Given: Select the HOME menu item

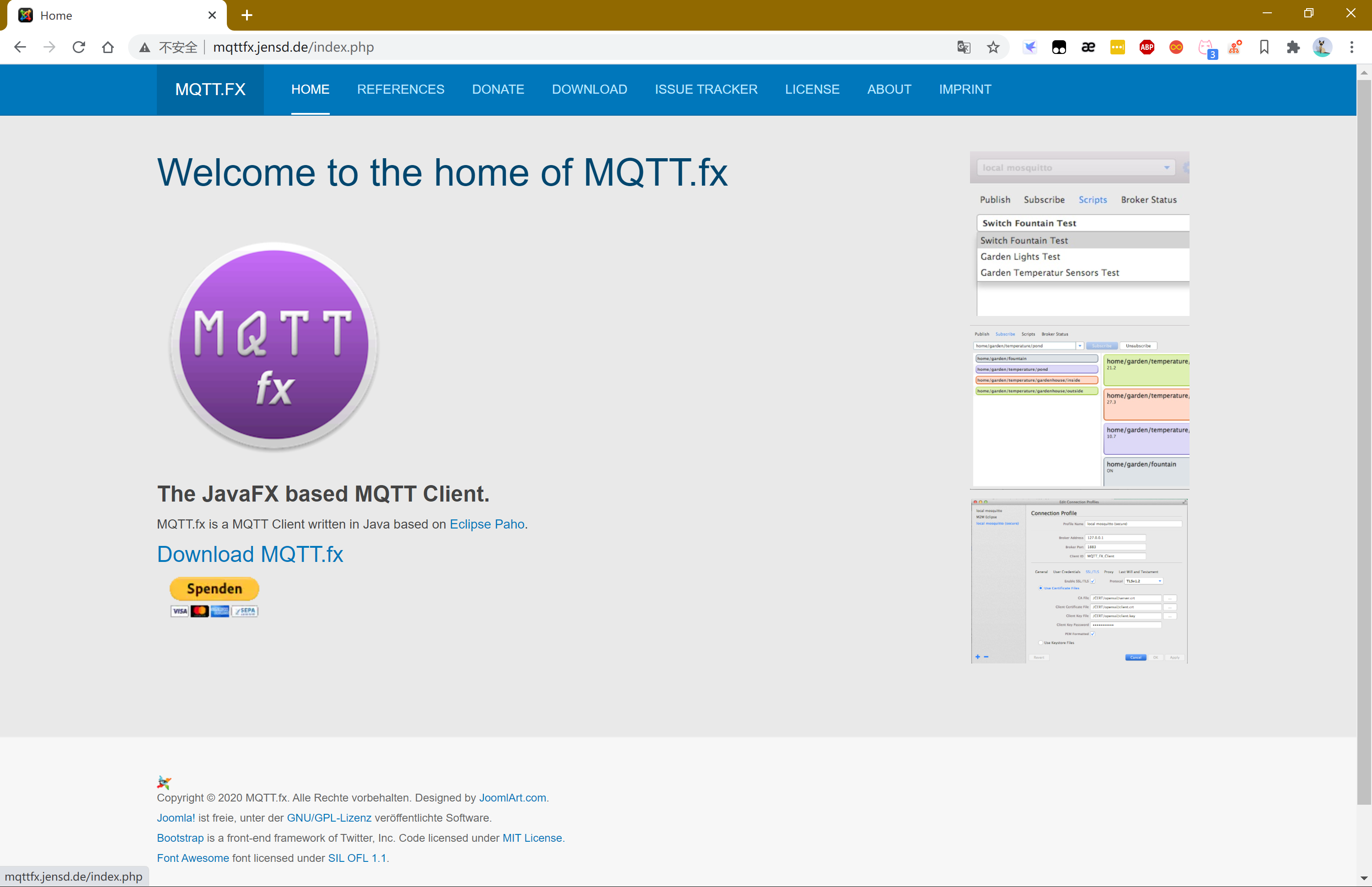Looking at the screenshot, I should [311, 89].
